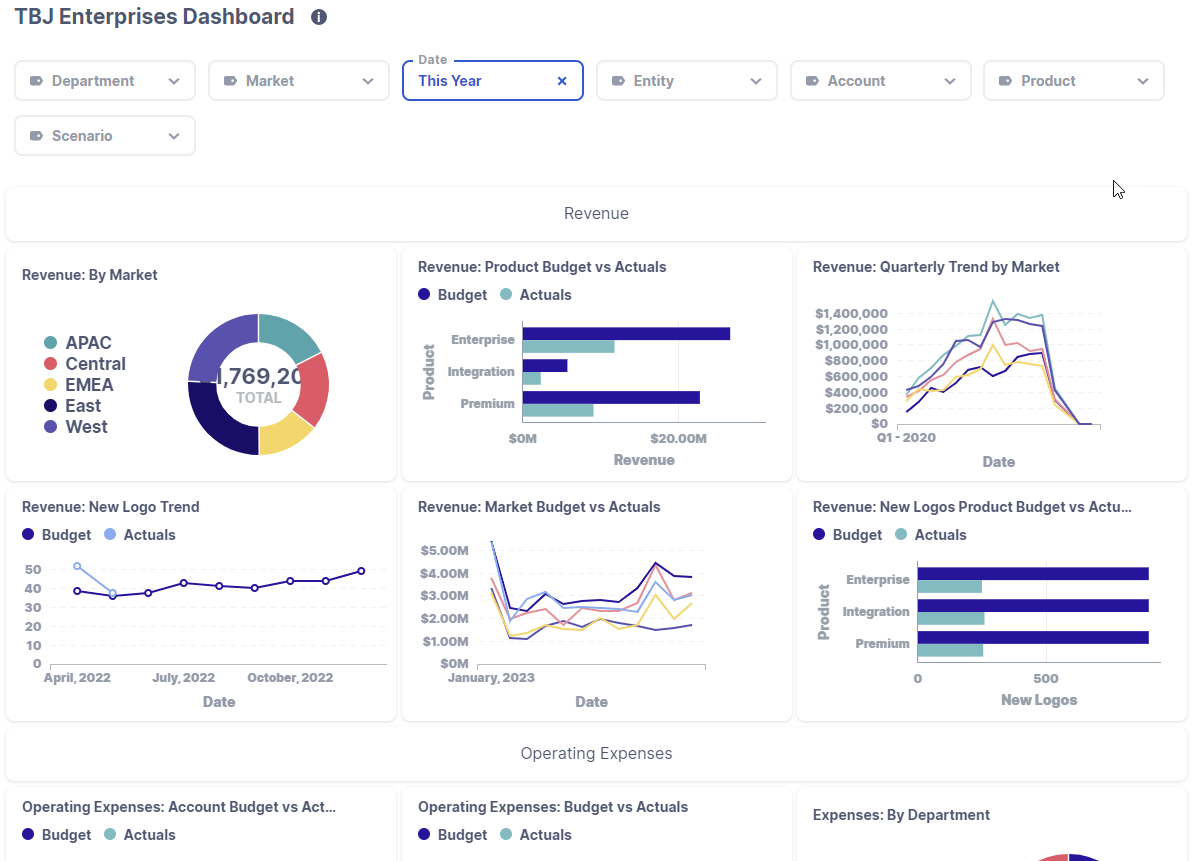Click the tag icon in Department filter

pyautogui.click(x=36, y=81)
